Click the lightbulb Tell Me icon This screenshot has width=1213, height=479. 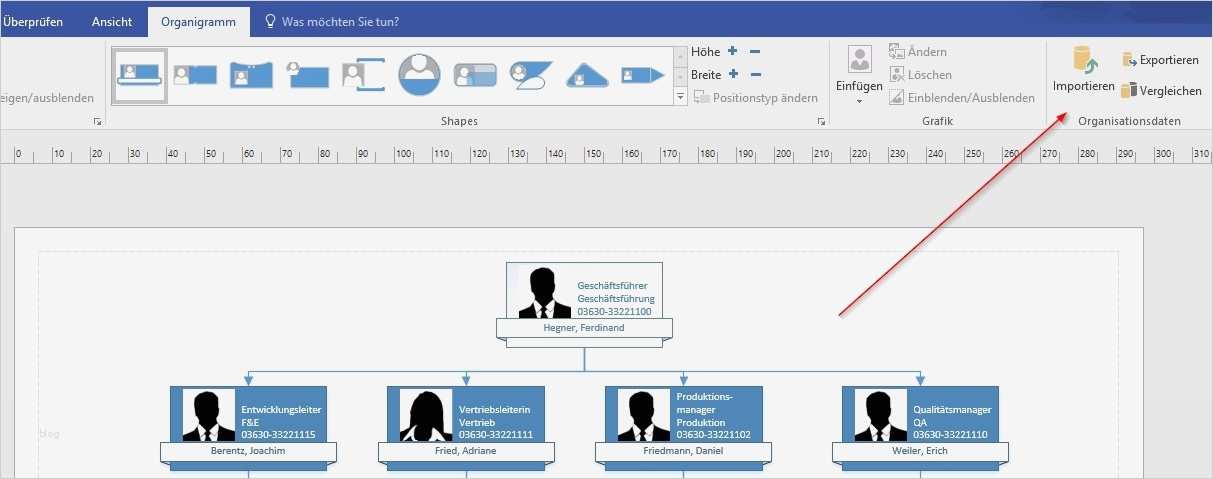click(x=270, y=21)
